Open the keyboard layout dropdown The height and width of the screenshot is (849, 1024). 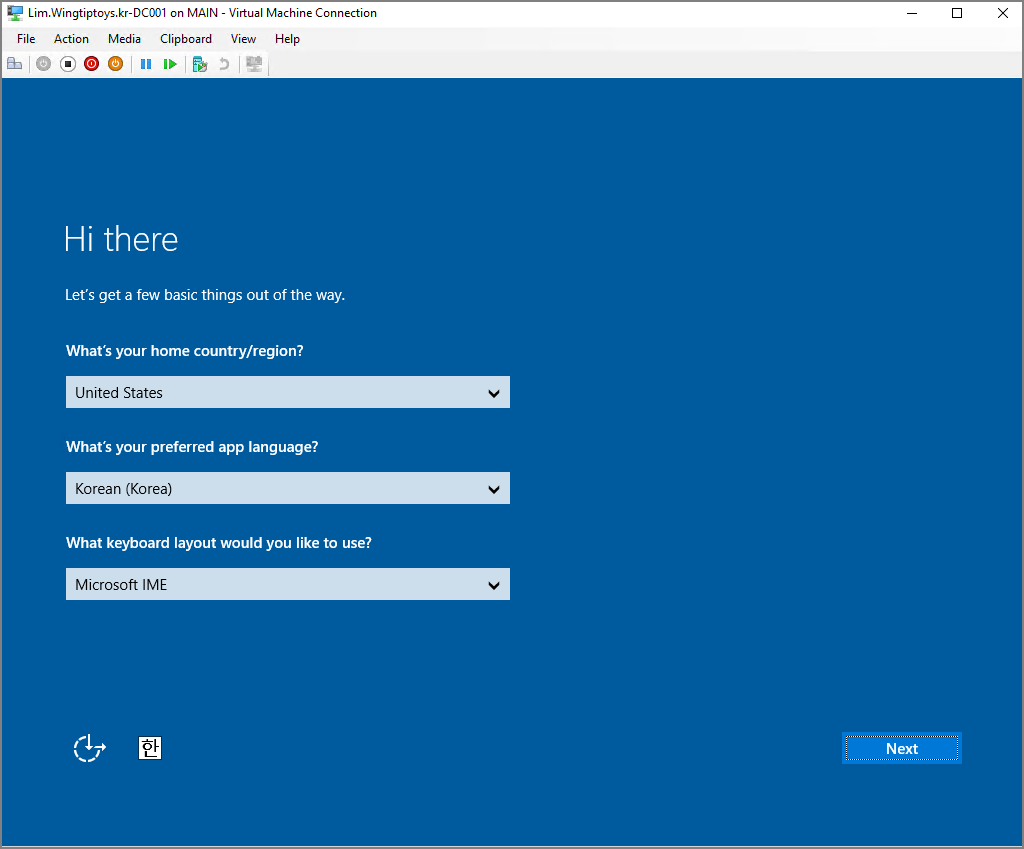287,584
